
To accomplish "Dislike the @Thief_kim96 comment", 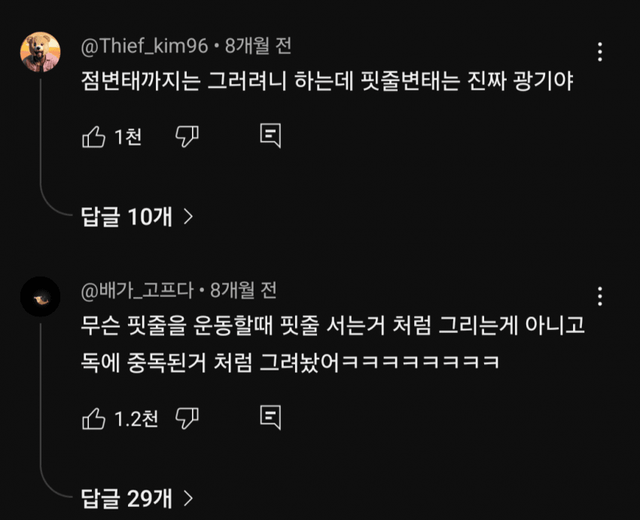I will (x=187, y=137).
